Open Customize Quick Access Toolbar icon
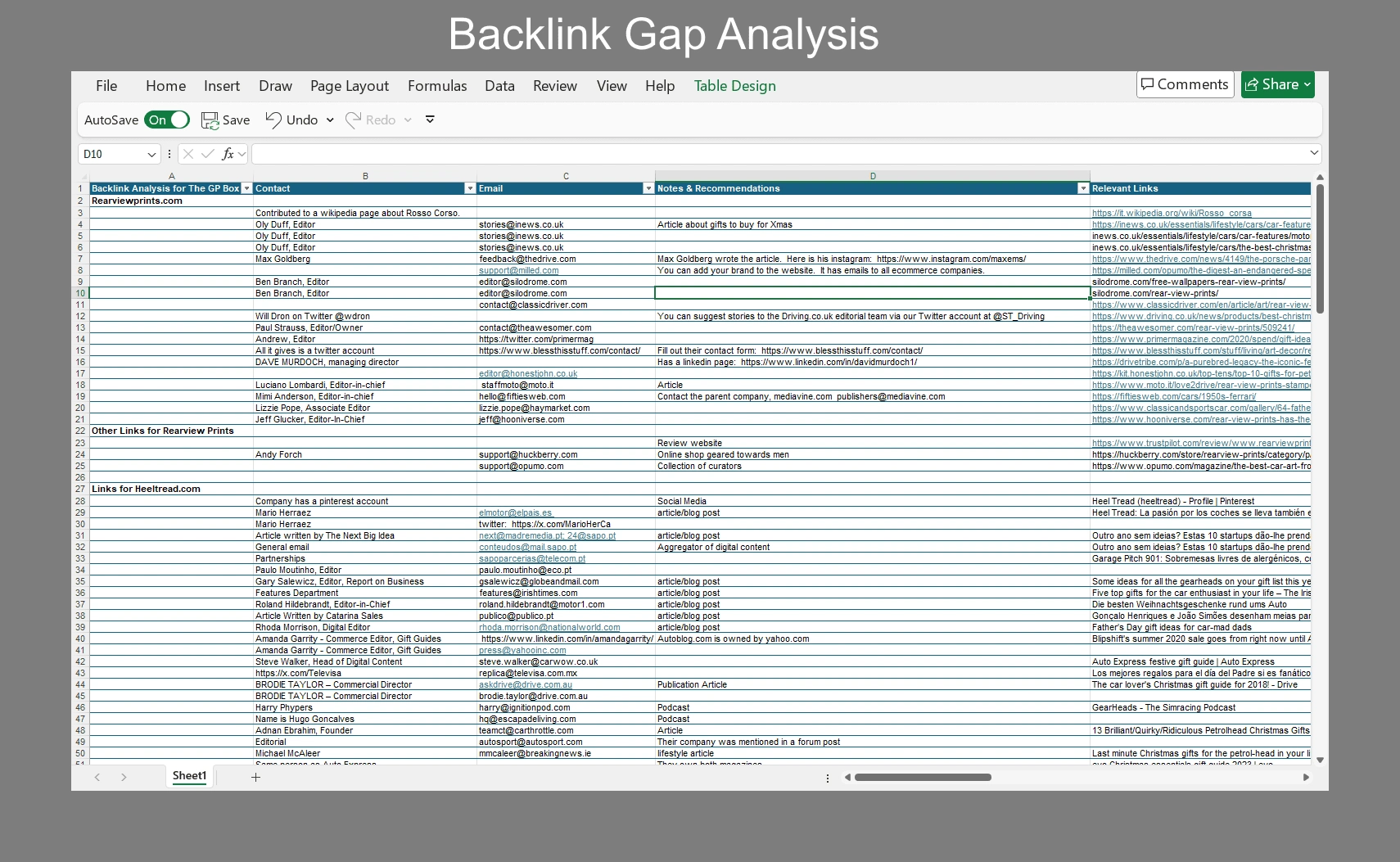Image resolution: width=1400 pixels, height=862 pixels. [430, 120]
